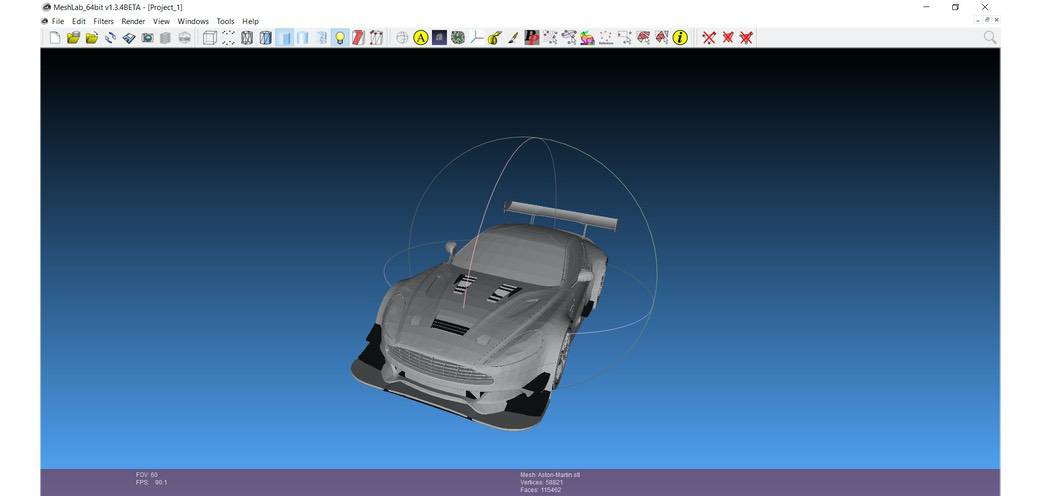Toggle back-face culling icon
The height and width of the screenshot is (496, 1040).
click(x=377, y=38)
